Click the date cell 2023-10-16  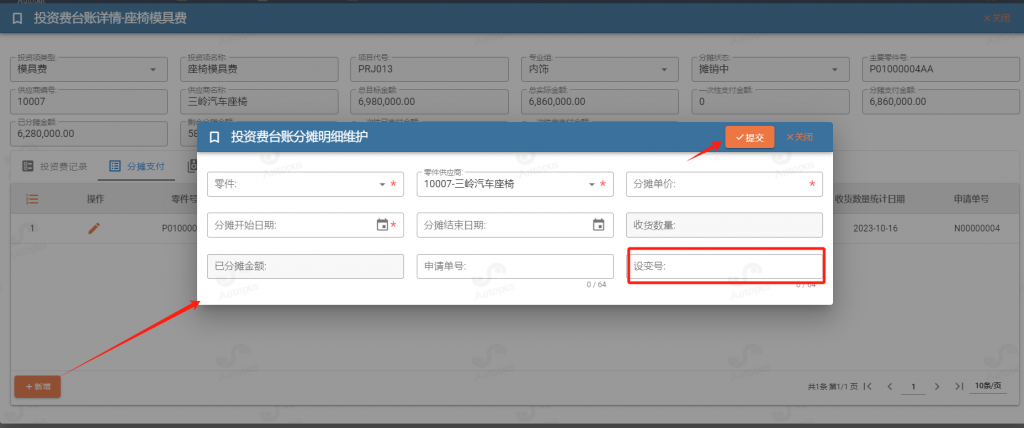[x=876, y=228]
